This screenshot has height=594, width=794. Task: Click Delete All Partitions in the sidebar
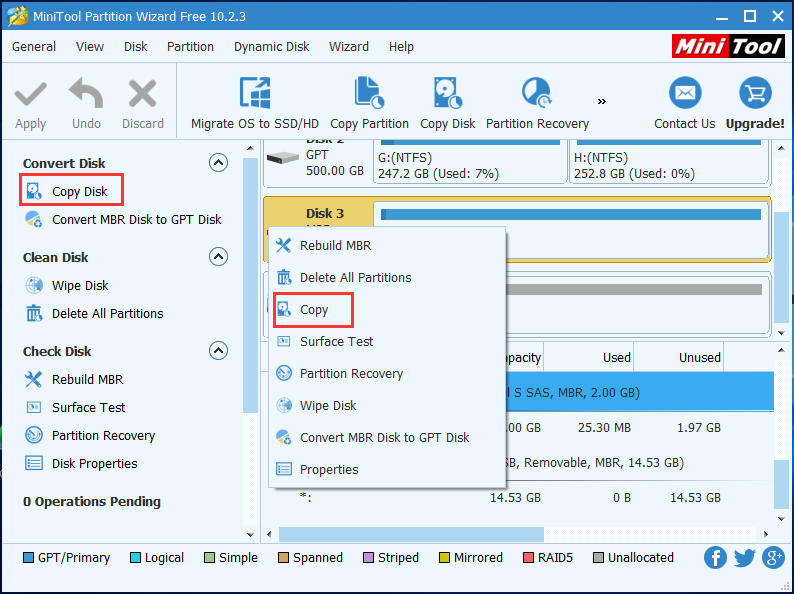94,313
